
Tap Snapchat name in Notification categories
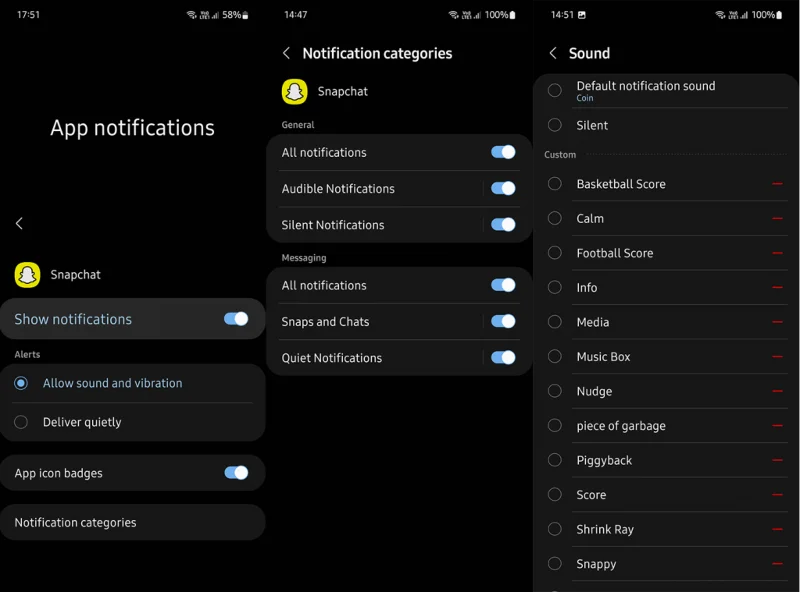click(x=342, y=92)
